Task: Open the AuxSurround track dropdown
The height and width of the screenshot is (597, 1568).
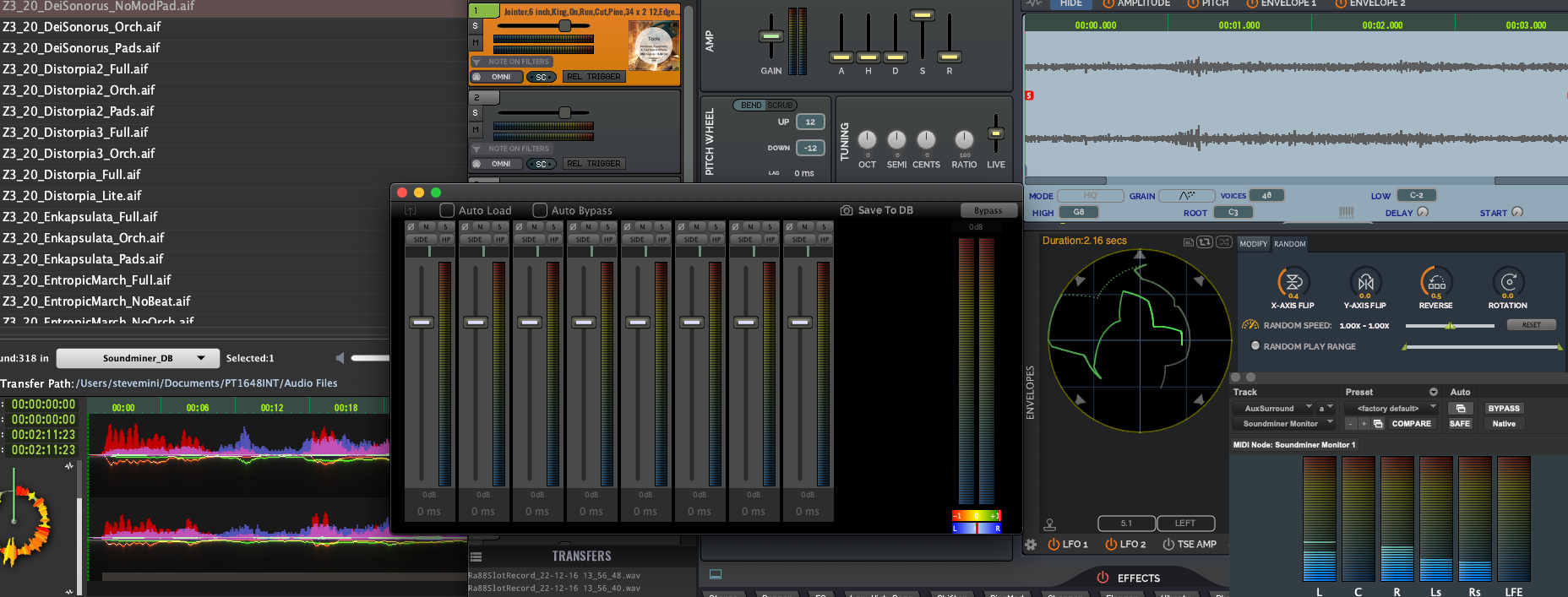Action: pos(1273,409)
